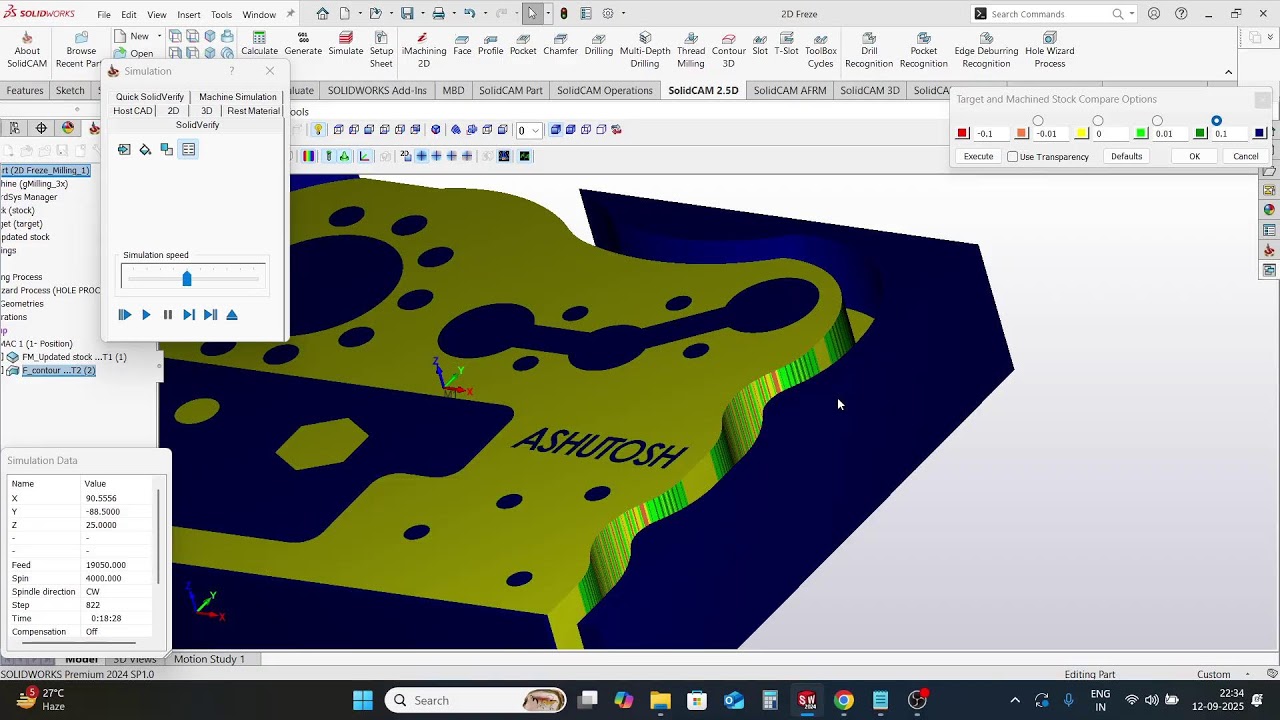The image size is (1280, 720).
Task: Click the About SolidCAM icon
Action: click(27, 50)
